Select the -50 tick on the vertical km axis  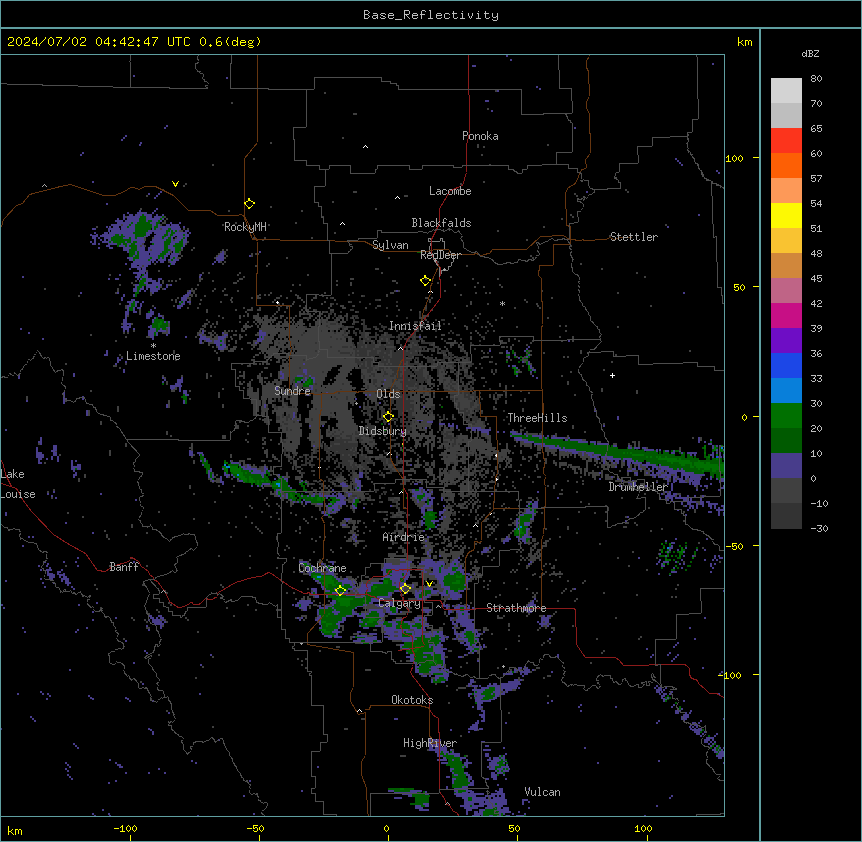[x=734, y=546]
